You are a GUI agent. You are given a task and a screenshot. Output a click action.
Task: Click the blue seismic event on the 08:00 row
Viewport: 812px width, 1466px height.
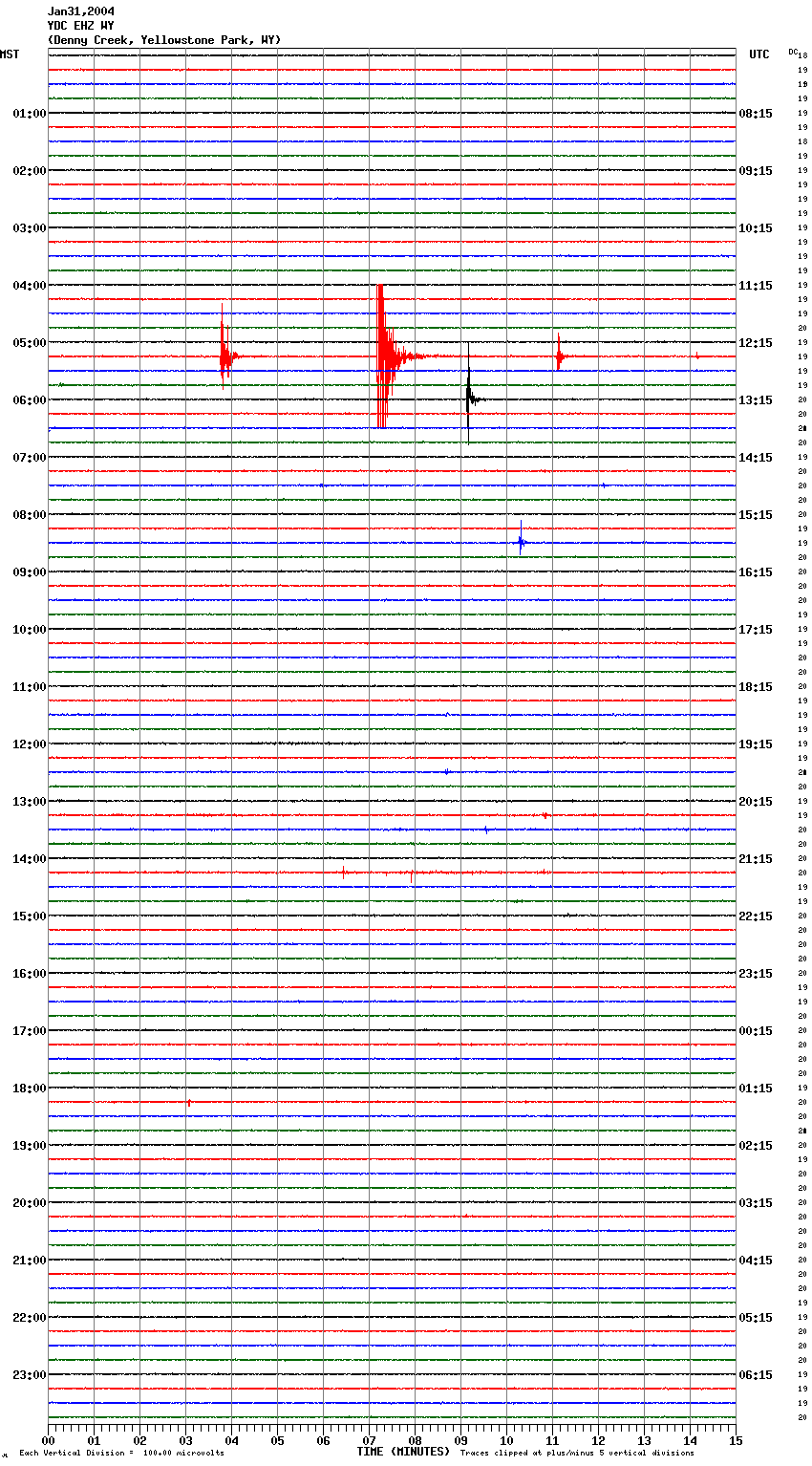coord(521,540)
